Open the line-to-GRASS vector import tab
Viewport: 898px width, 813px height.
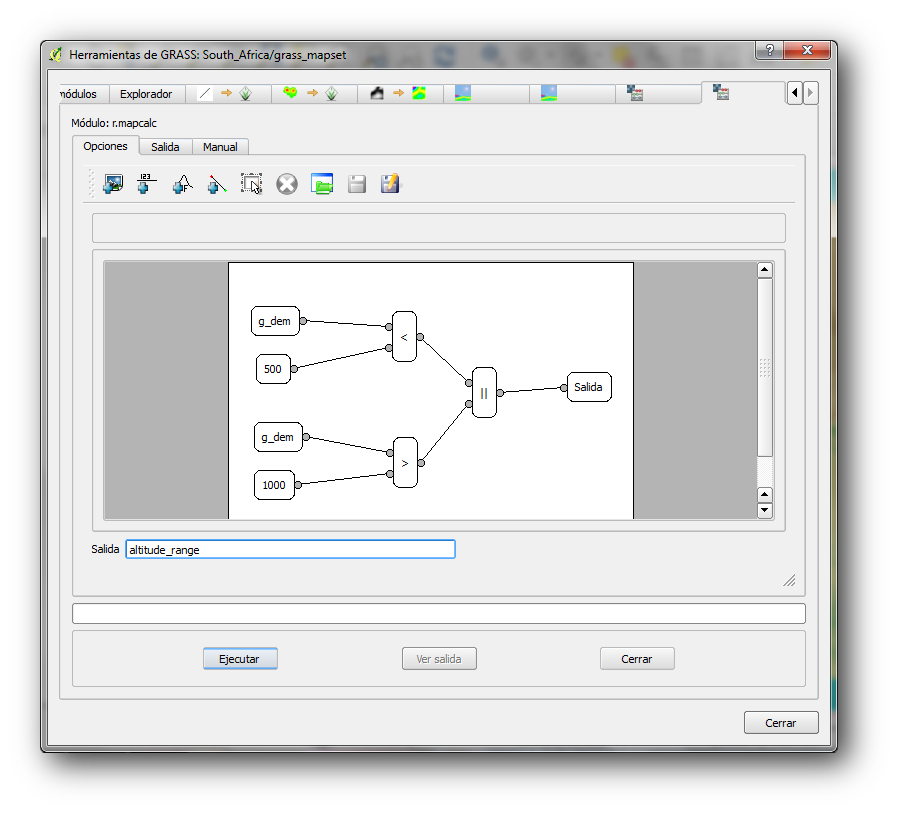coord(227,93)
